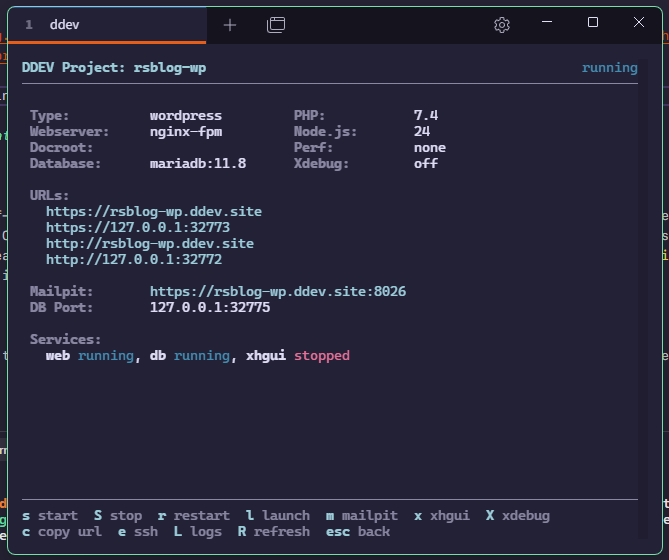Click the xdebug toggle shortcut
Viewport: 669px width, 560px height.
(x=518, y=516)
